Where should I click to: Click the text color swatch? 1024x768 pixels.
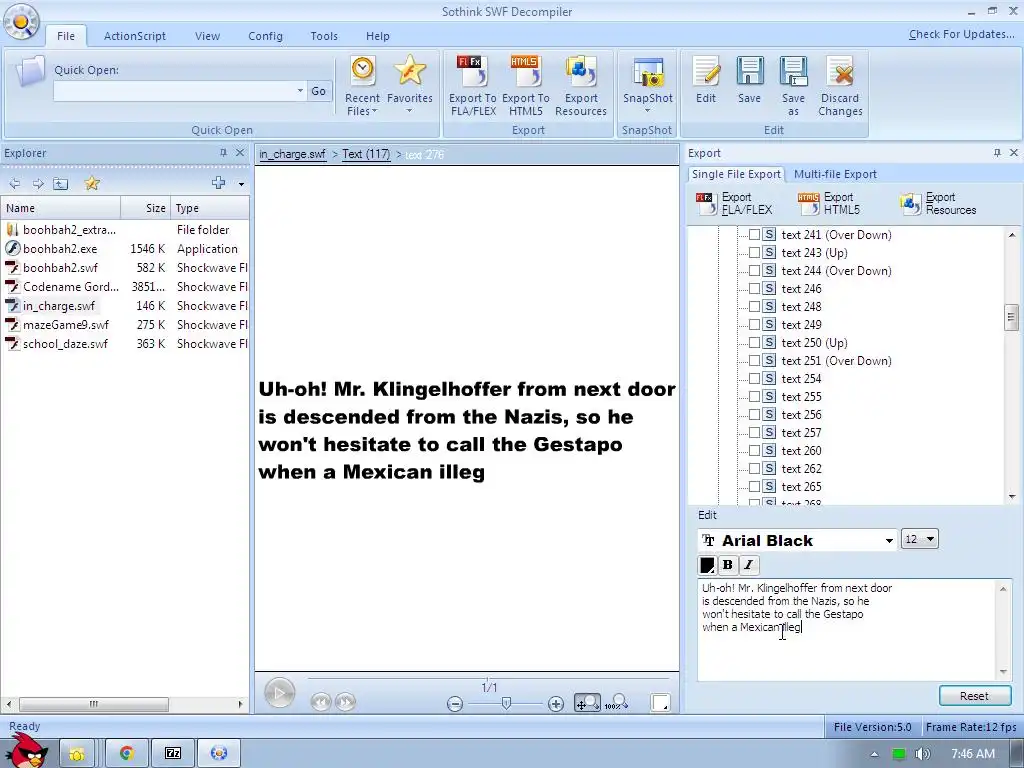(707, 565)
